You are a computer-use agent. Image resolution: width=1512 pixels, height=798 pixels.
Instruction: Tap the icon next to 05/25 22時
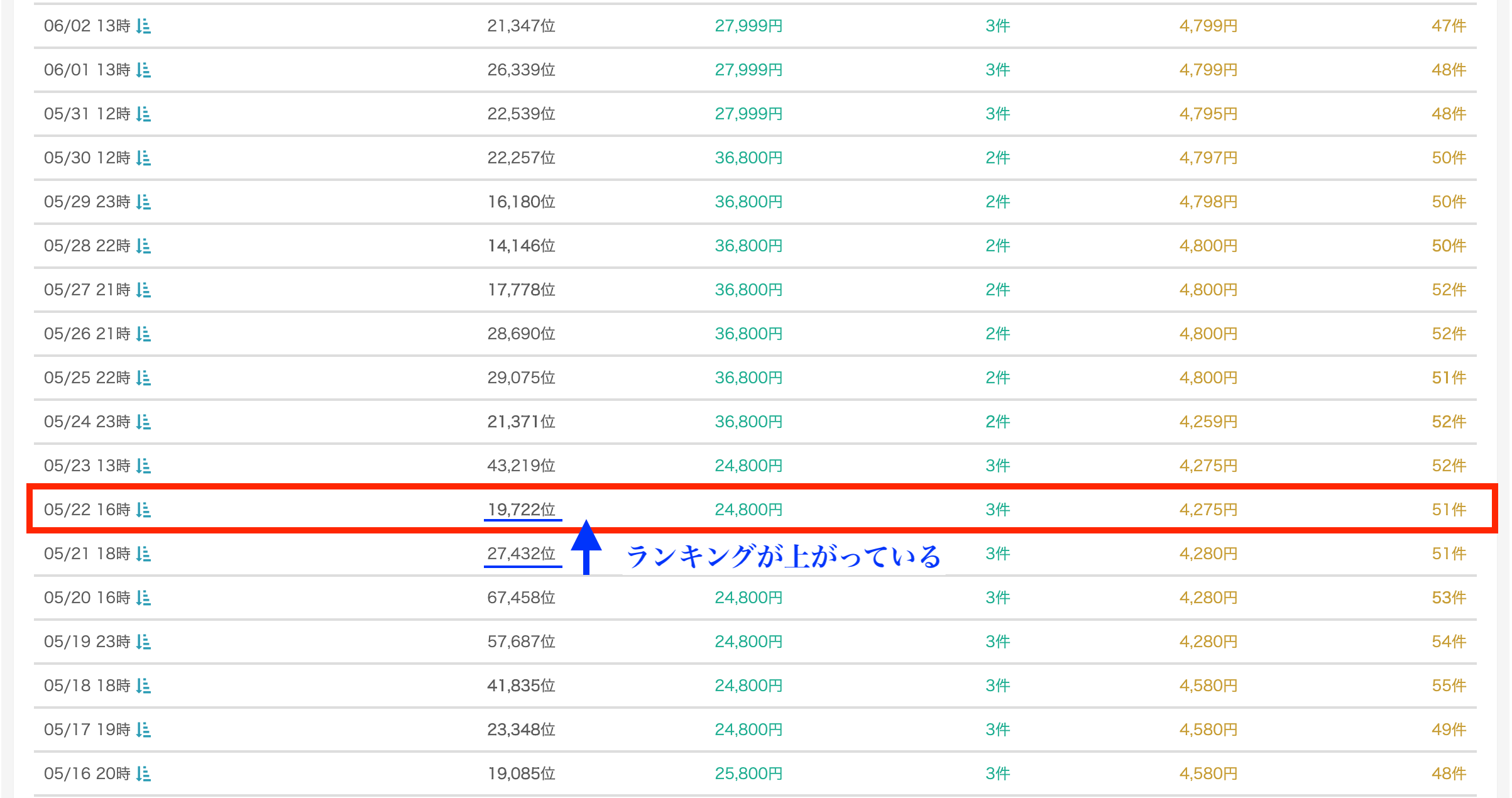point(143,378)
